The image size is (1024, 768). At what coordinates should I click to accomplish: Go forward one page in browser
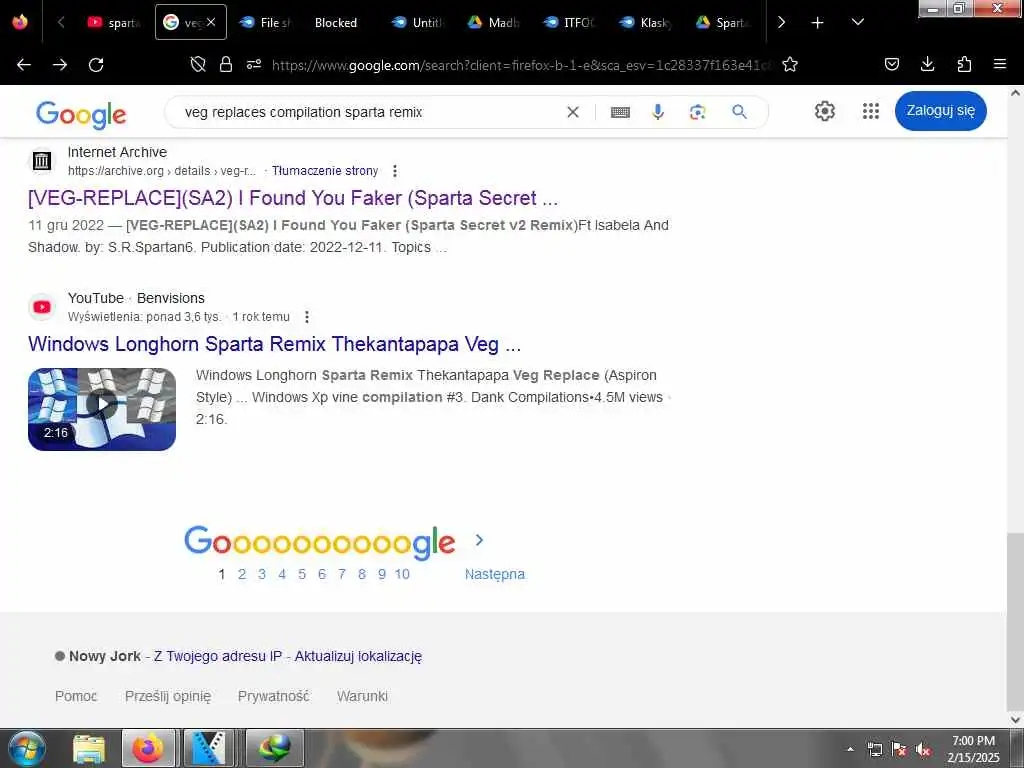tap(60, 65)
